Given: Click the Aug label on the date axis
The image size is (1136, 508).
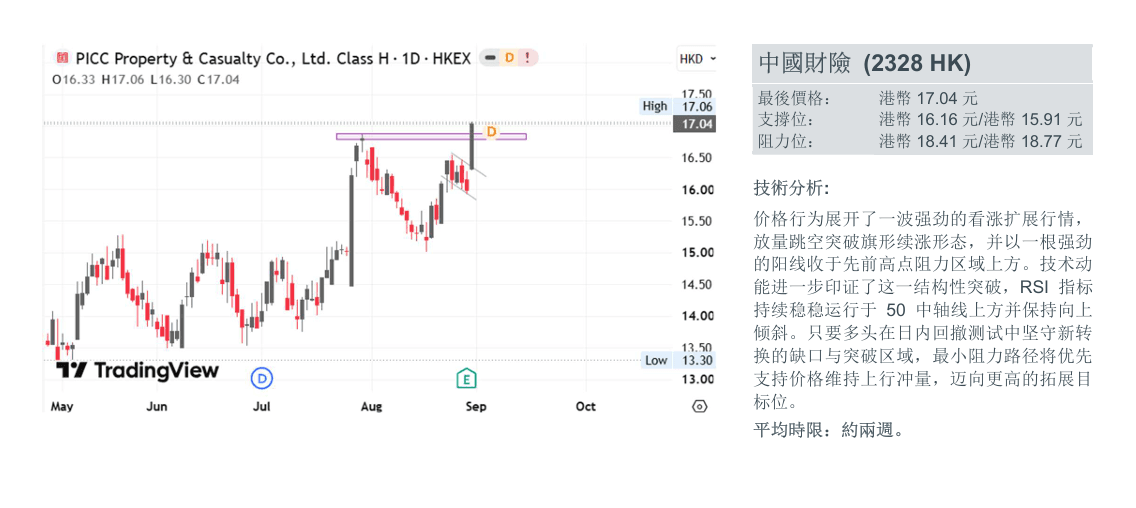Looking at the screenshot, I should [x=372, y=407].
